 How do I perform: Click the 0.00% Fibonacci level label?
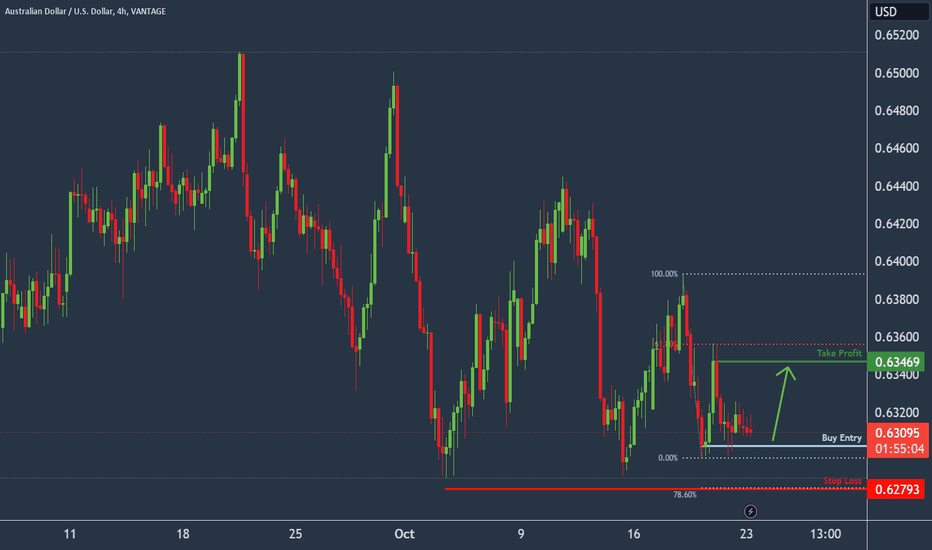[x=667, y=458]
